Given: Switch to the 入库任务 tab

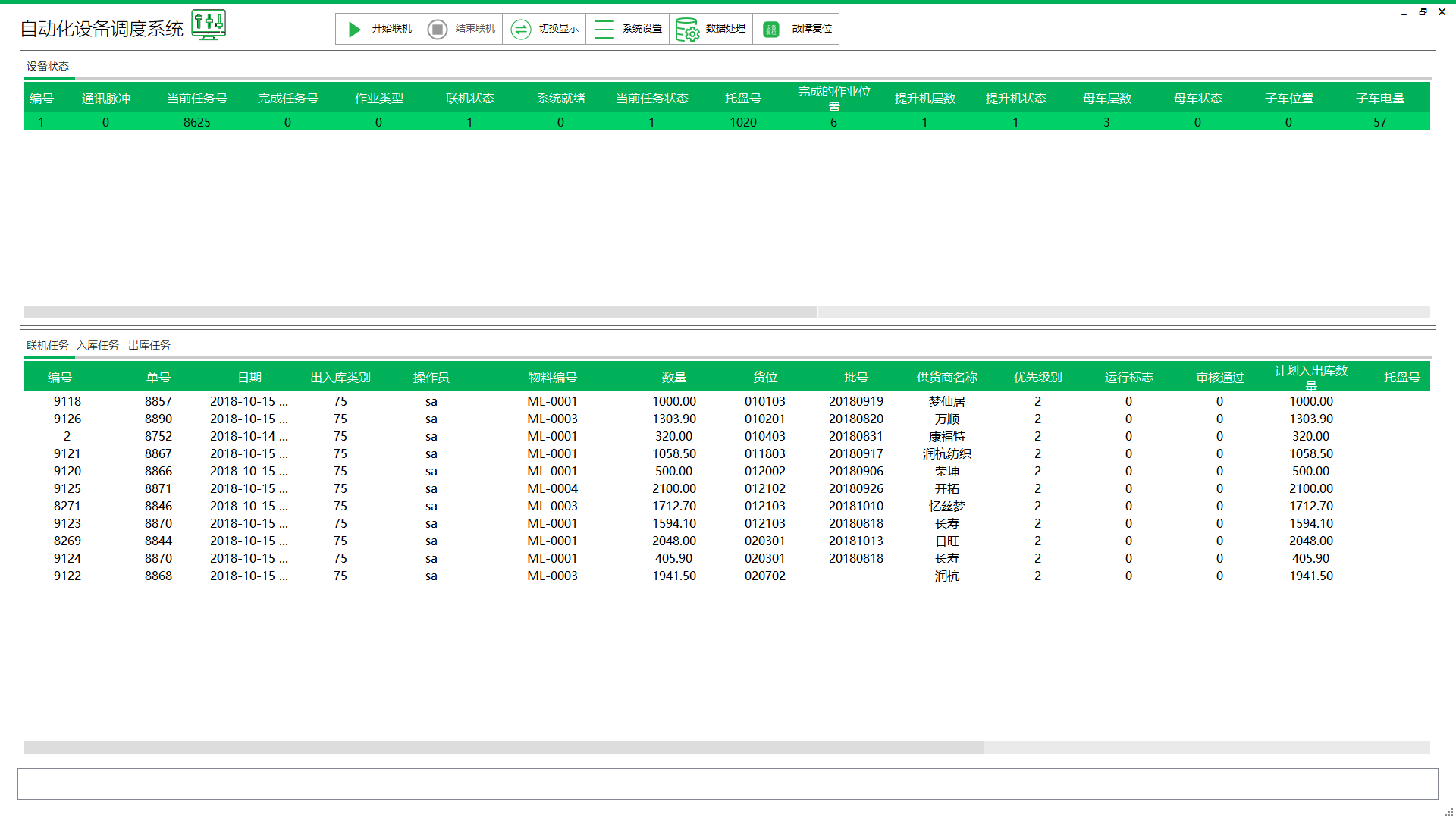Looking at the screenshot, I should 98,345.
